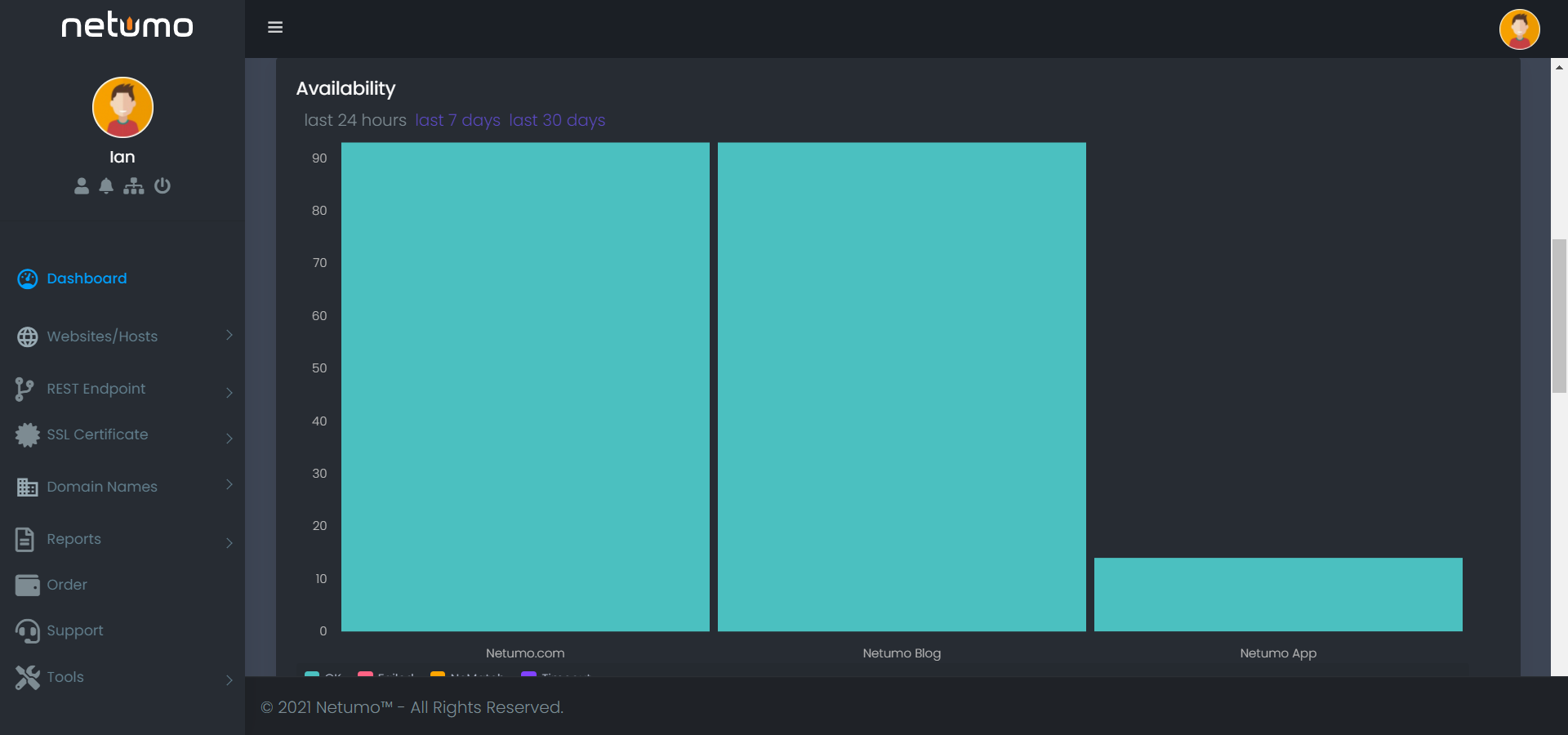Screen dimensions: 1568x735
Task: Expand the Tools chevron
Action: (x=229, y=680)
